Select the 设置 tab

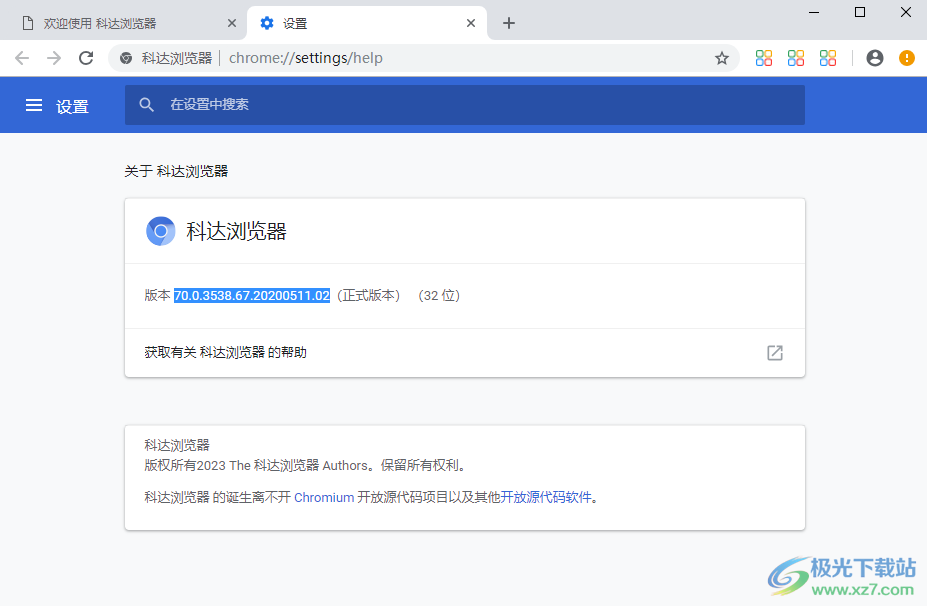(x=367, y=23)
